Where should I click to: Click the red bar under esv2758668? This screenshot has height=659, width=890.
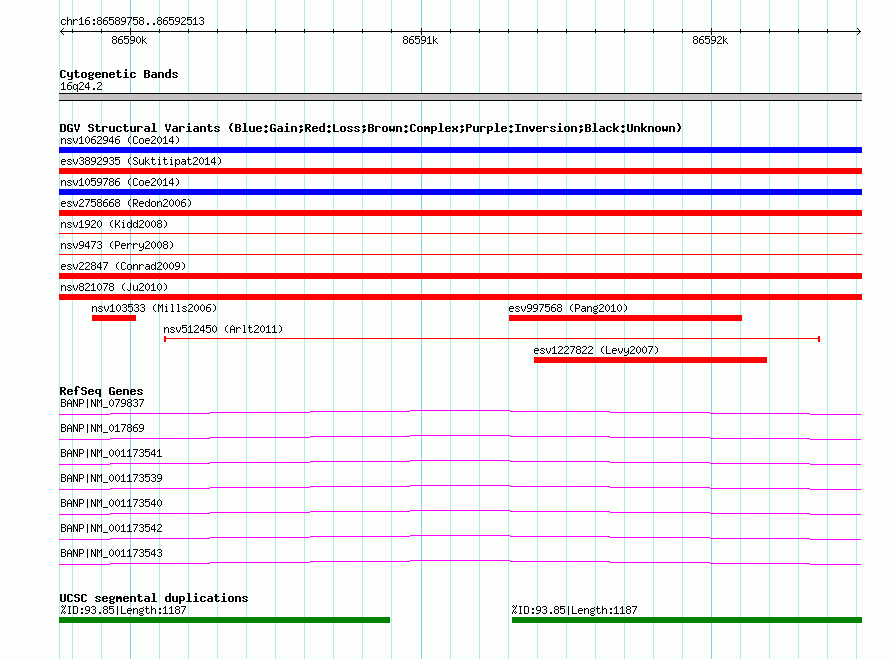pyautogui.click(x=460, y=213)
